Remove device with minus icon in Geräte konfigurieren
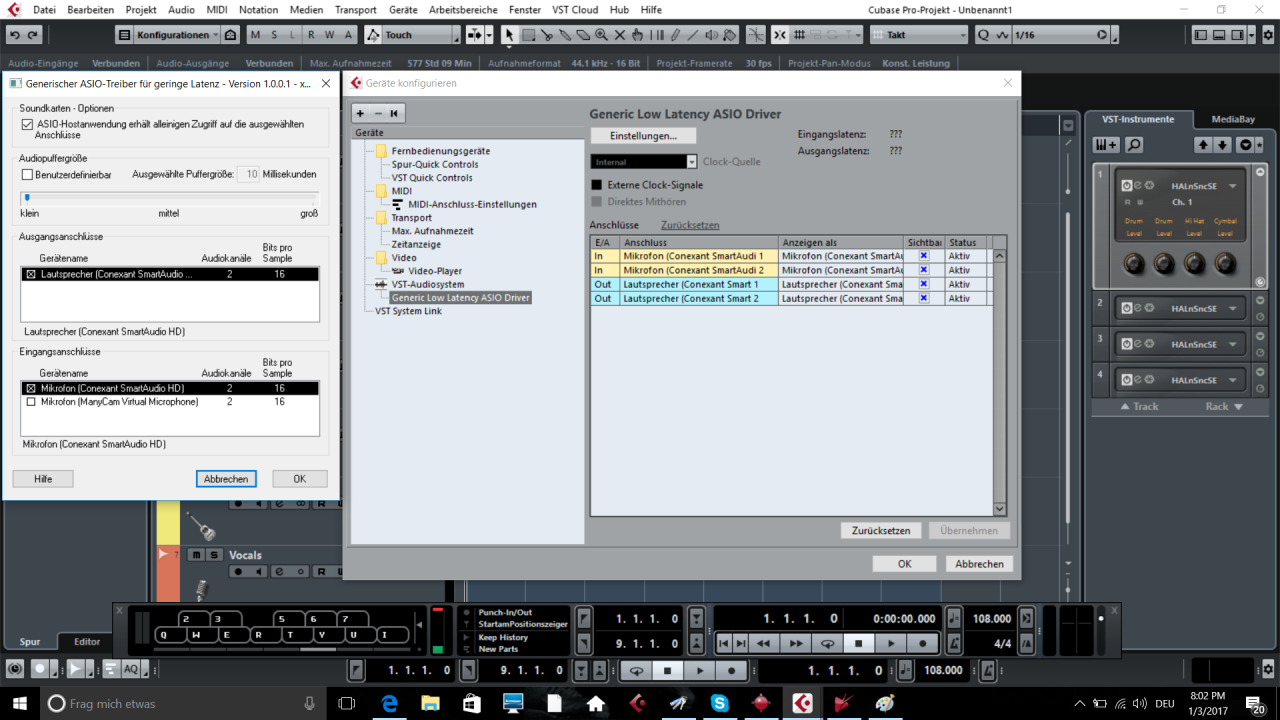Viewport: 1280px width, 720px height. (x=377, y=113)
